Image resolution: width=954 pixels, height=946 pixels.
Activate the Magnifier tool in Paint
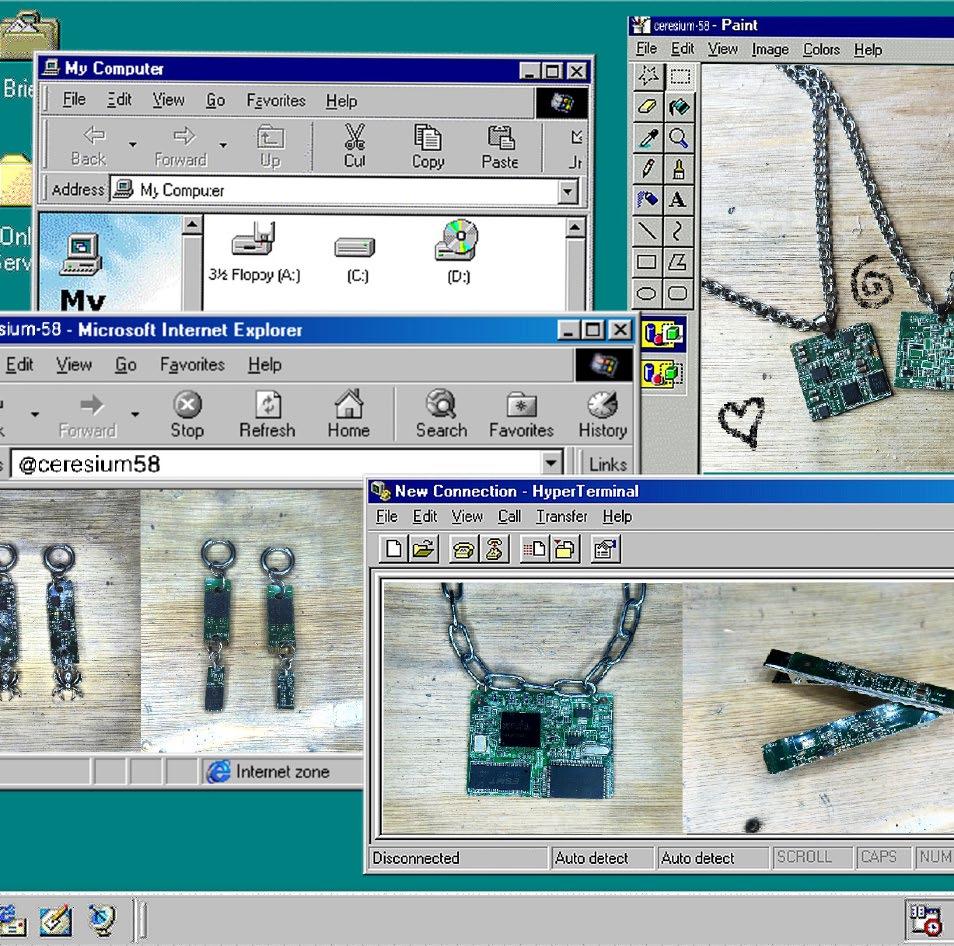[x=679, y=138]
